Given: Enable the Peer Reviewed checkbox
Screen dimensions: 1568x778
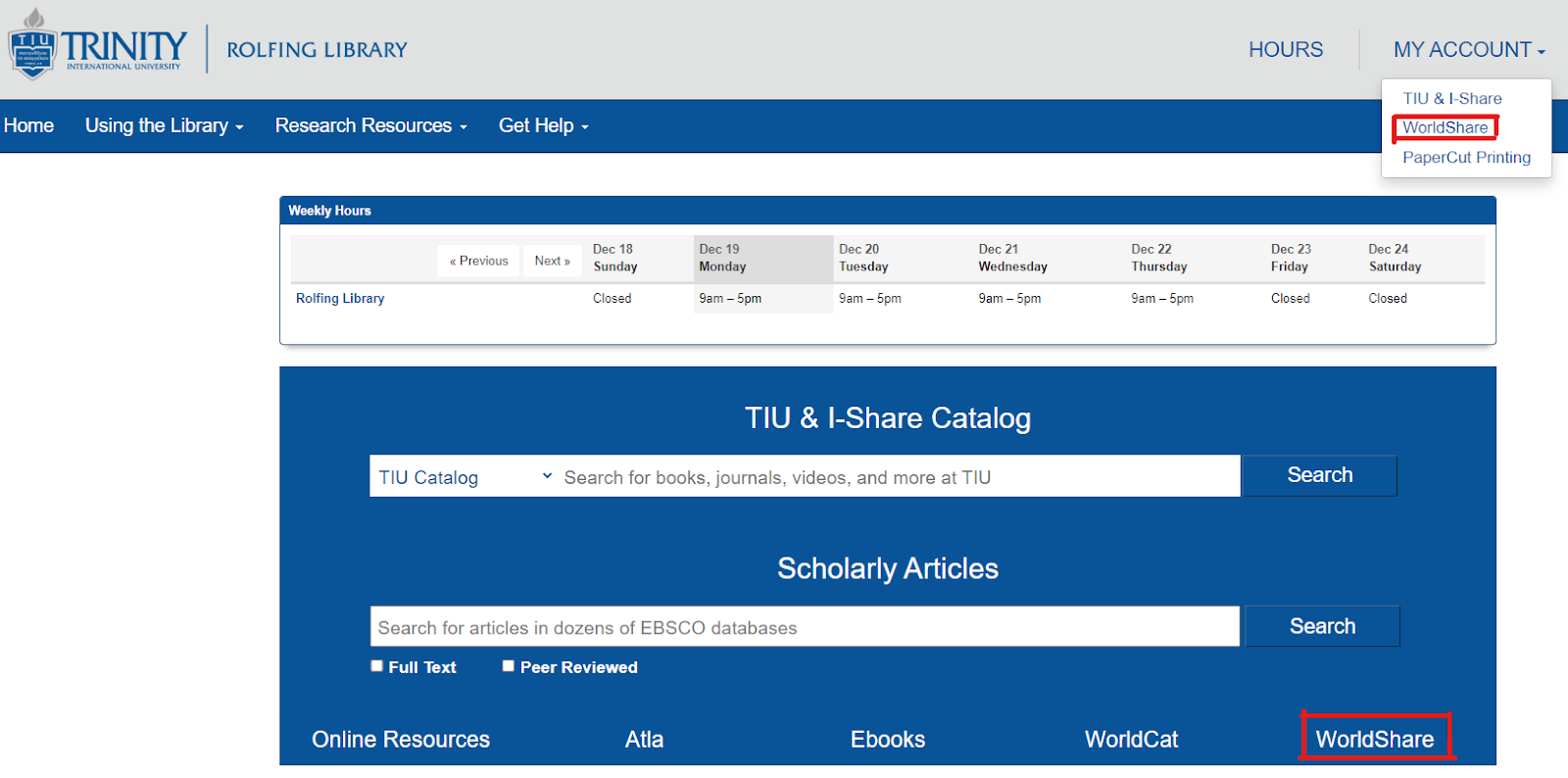Looking at the screenshot, I should pos(508,666).
